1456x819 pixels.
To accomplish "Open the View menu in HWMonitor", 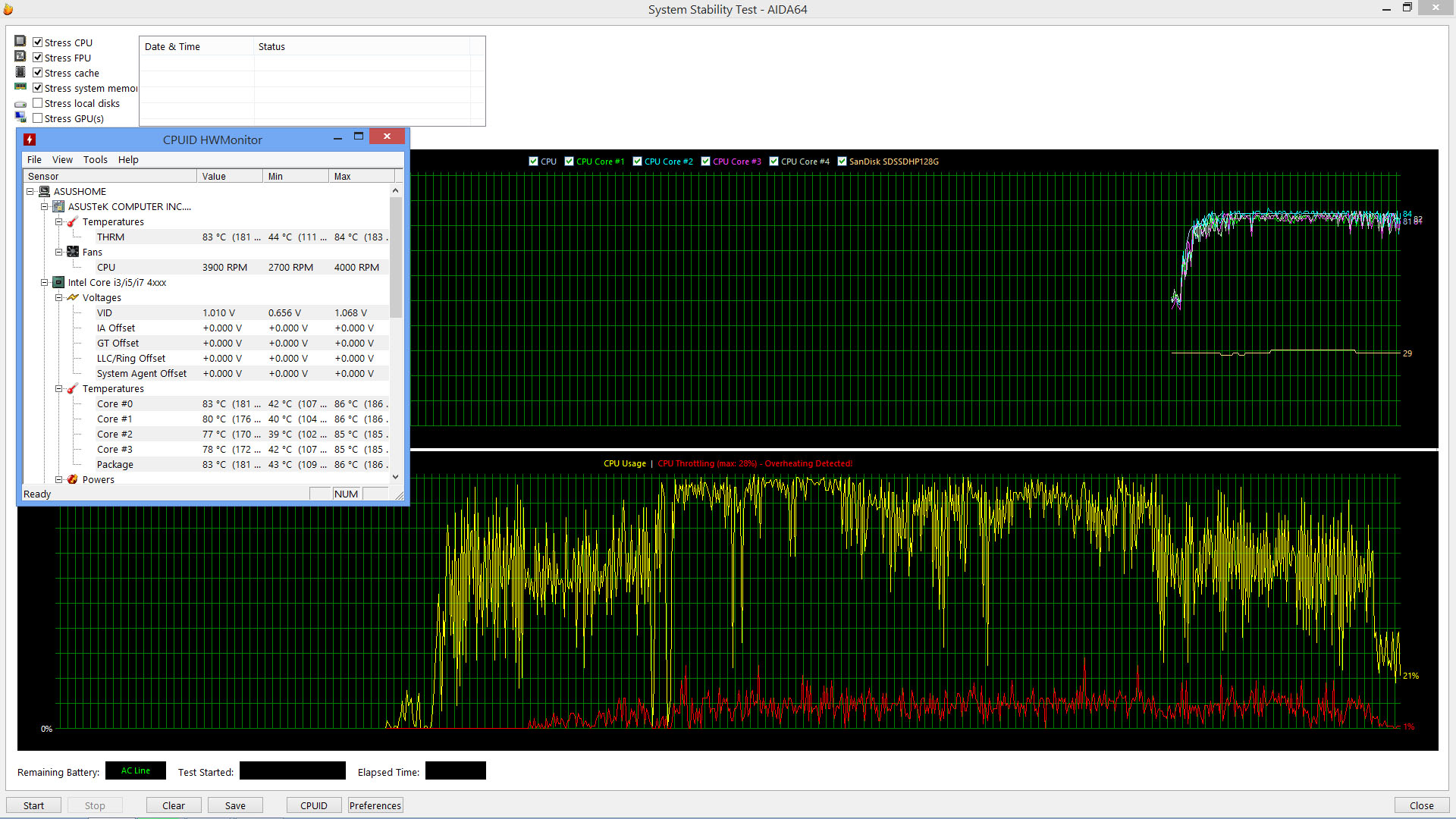I will 62,160.
